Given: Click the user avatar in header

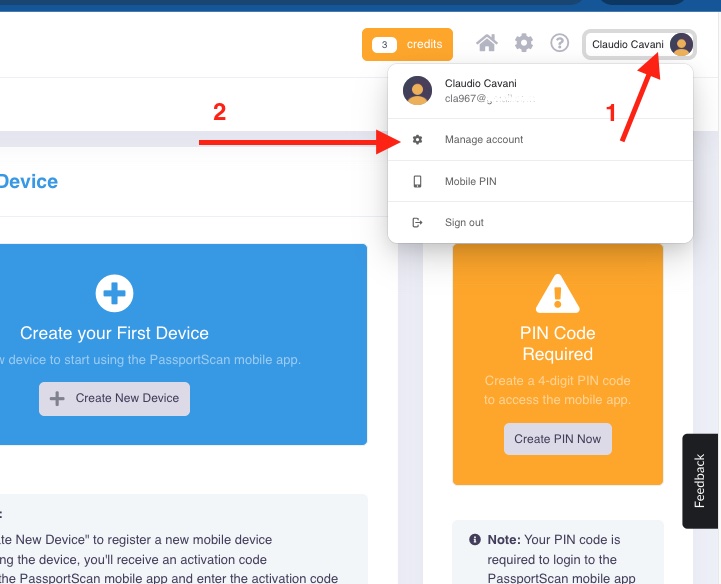Looking at the screenshot, I should (681, 44).
